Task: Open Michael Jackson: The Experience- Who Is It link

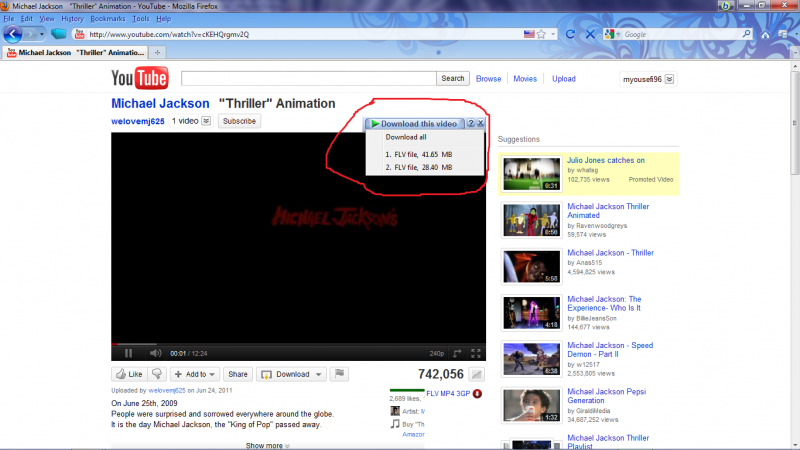Action: click(x=604, y=304)
